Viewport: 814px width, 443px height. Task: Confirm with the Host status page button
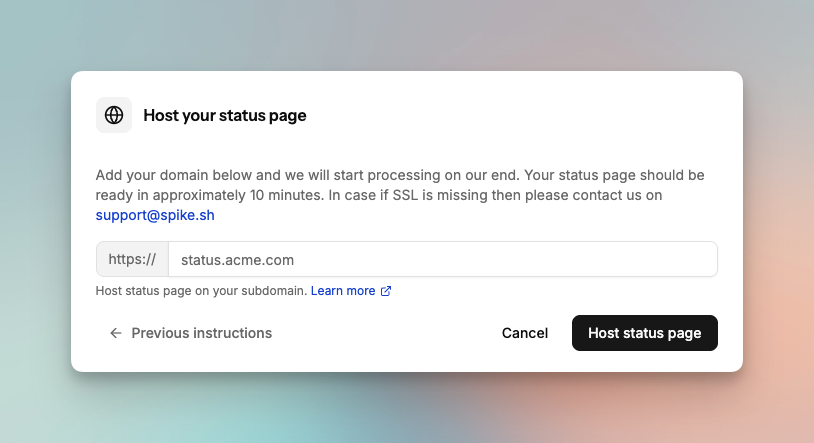point(645,333)
